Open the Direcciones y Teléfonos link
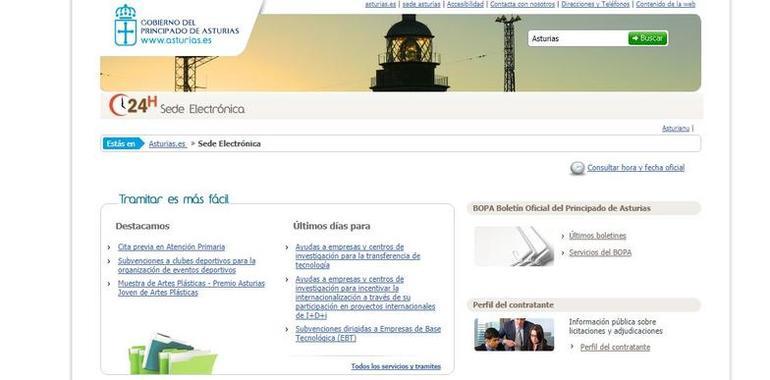This screenshot has height=380, width=770. [595, 4]
